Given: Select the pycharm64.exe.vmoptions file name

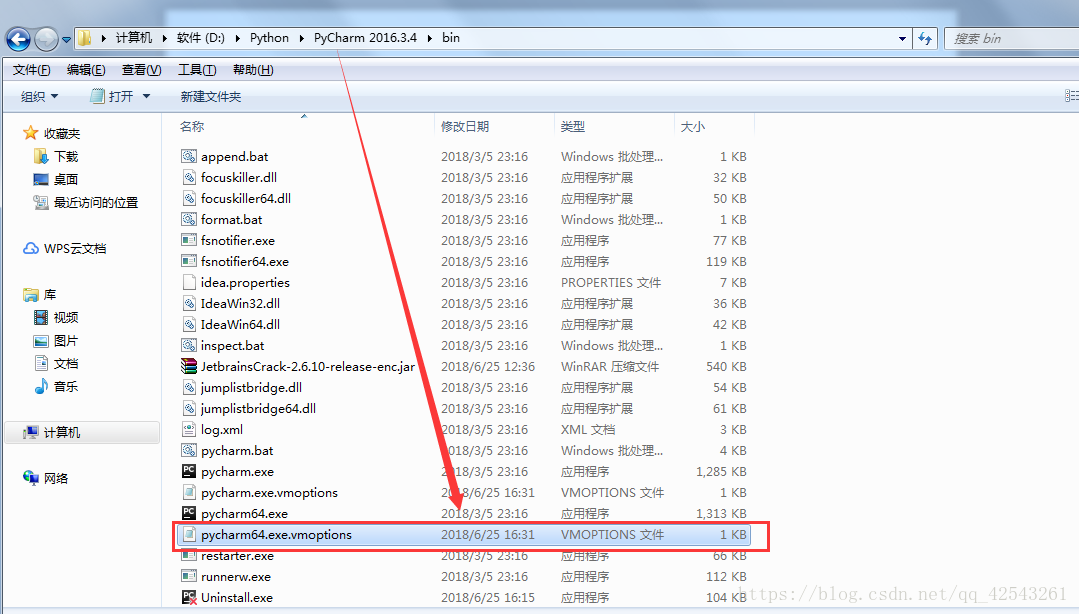Looking at the screenshot, I should click(x=276, y=535).
